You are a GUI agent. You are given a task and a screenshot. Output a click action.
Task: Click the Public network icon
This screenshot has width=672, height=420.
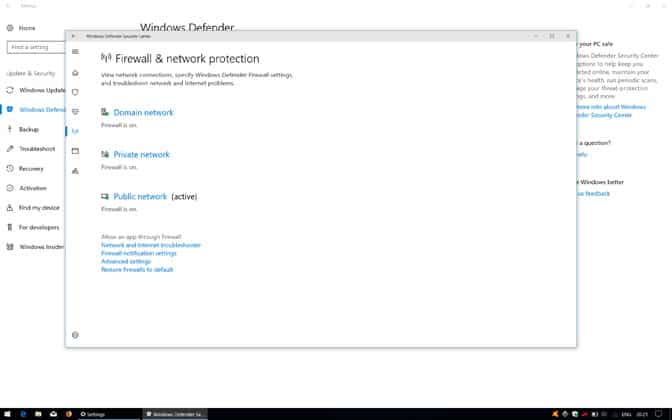click(105, 196)
